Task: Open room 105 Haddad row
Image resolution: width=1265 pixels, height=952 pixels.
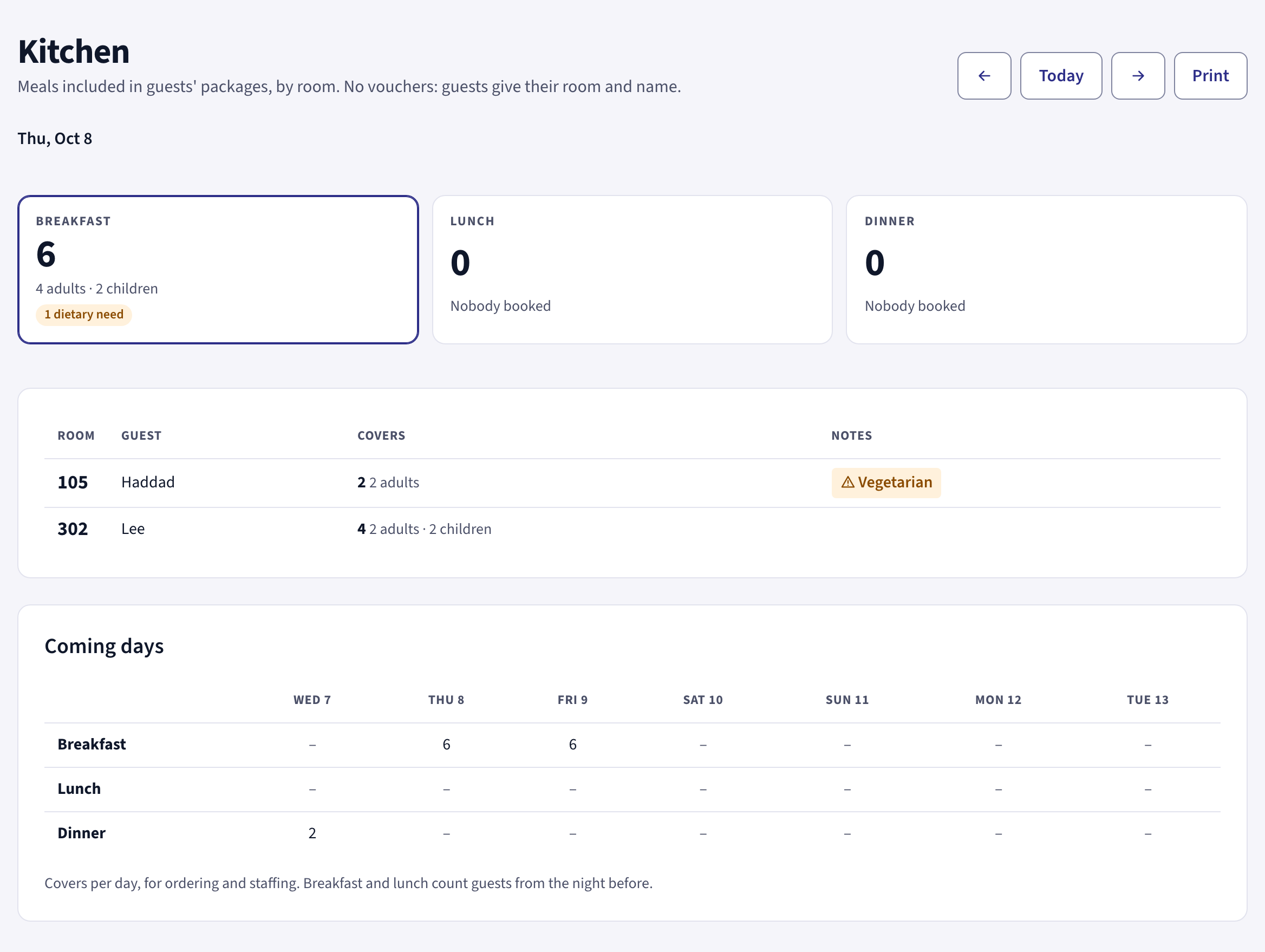Action: click(632, 482)
